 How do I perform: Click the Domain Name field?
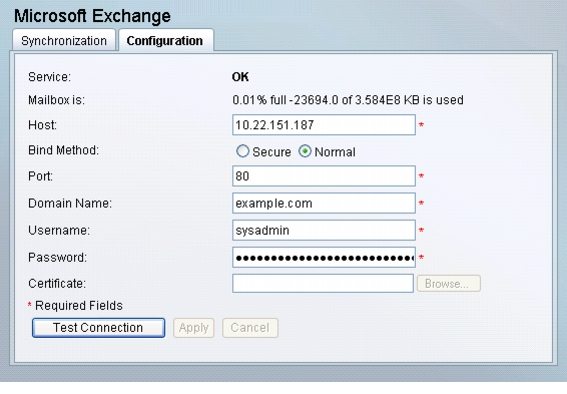pyautogui.click(x=324, y=203)
